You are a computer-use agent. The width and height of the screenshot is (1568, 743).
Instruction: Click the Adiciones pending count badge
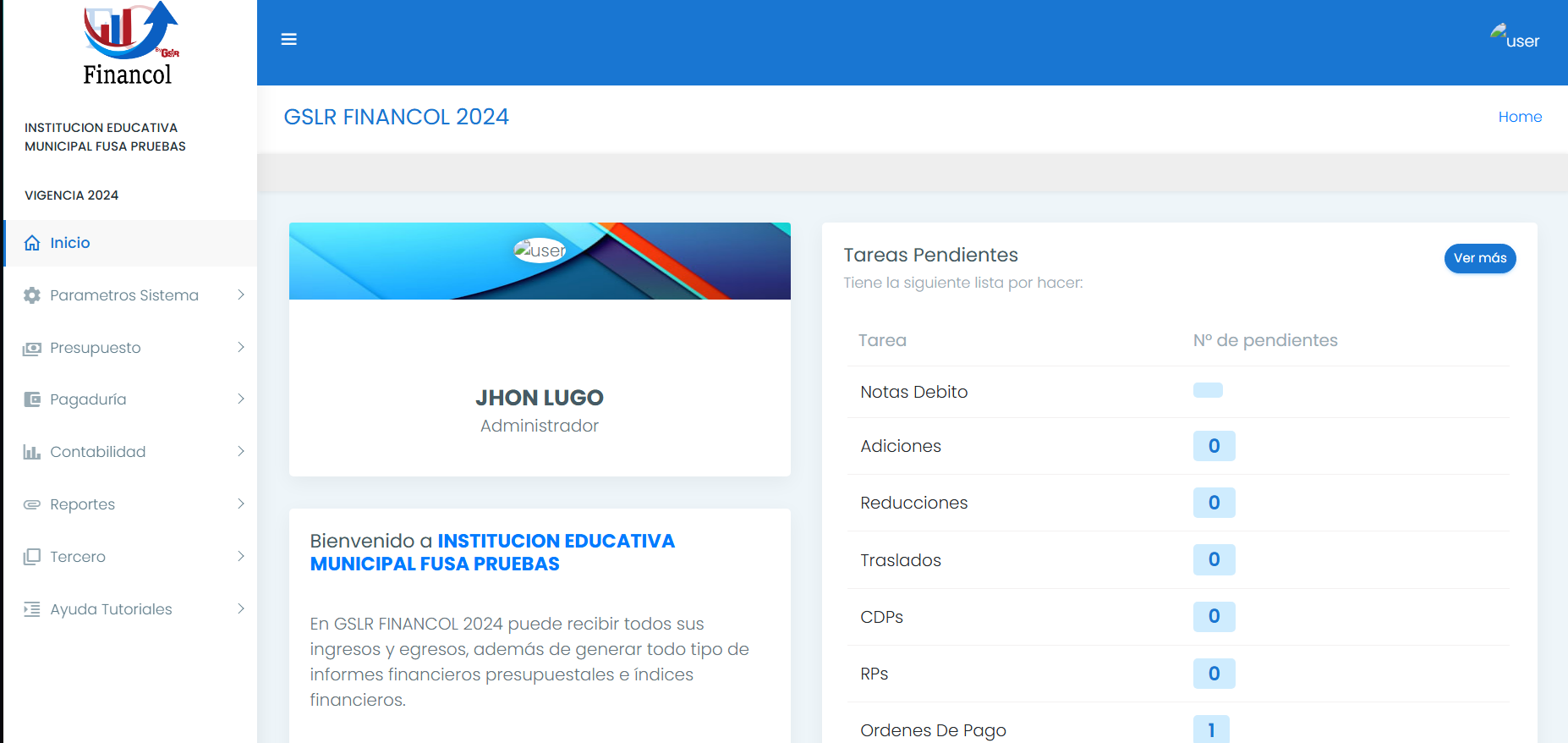(1214, 446)
